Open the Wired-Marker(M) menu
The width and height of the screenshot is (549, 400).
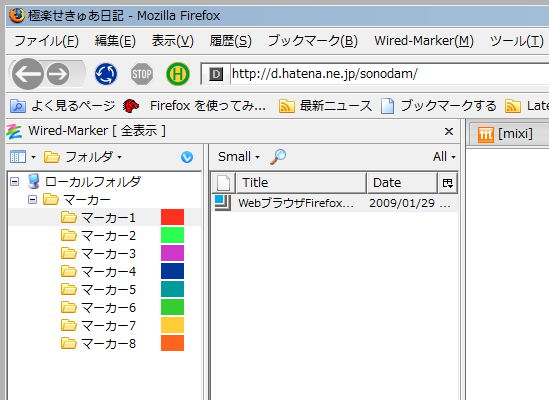(424, 41)
